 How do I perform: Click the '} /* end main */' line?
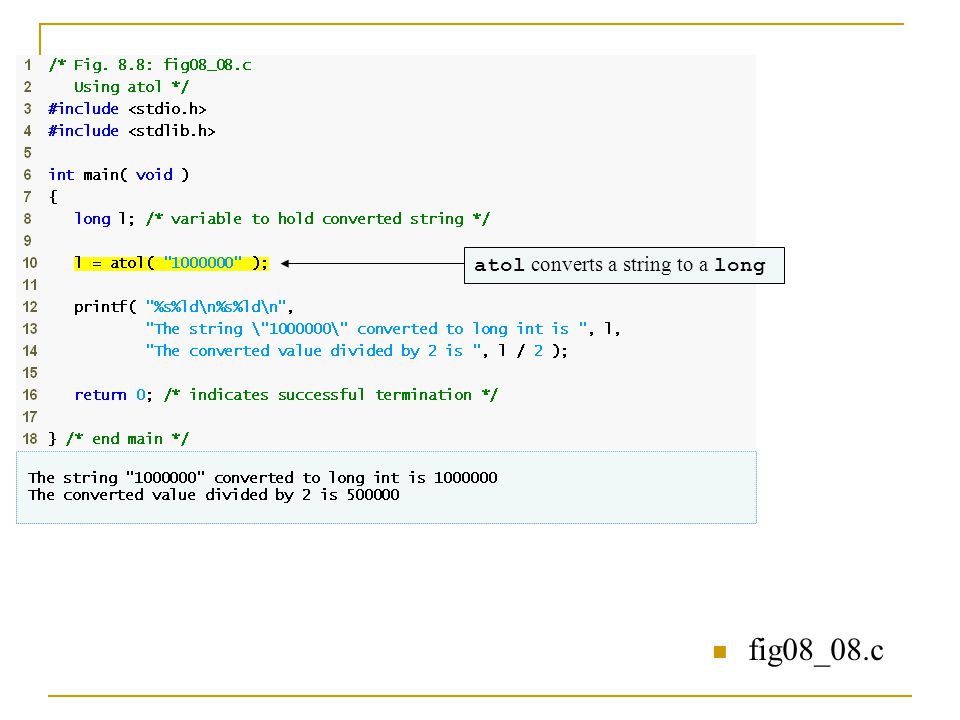pyautogui.click(x=119, y=439)
